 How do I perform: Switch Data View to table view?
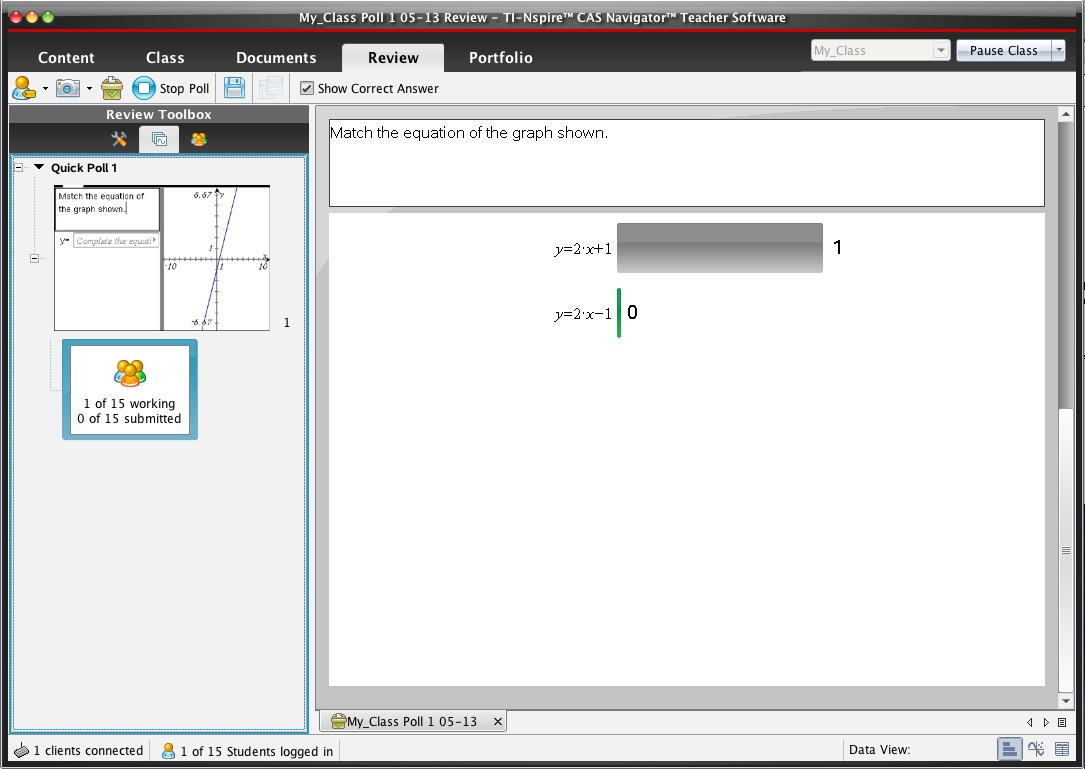pyautogui.click(x=1061, y=749)
